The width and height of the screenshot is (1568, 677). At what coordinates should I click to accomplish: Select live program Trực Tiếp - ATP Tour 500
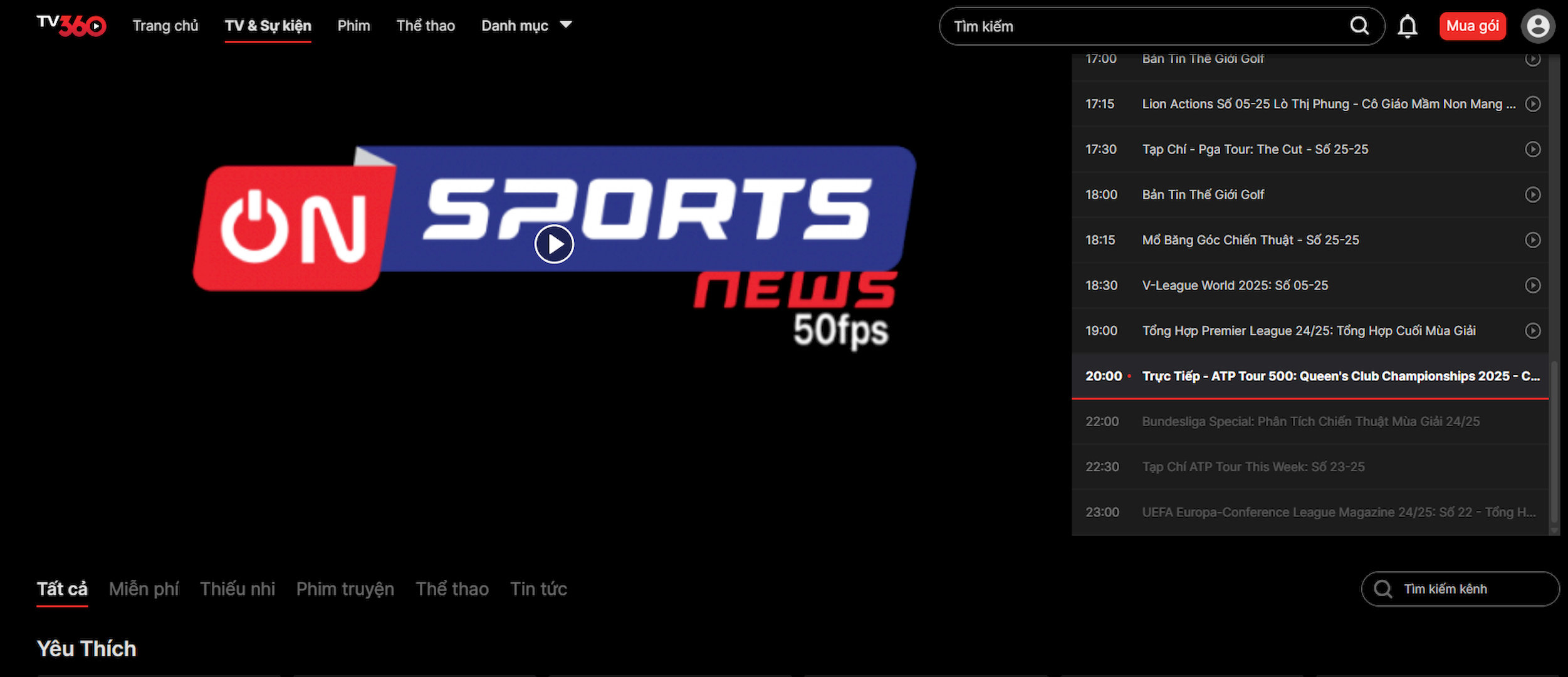[1310, 376]
